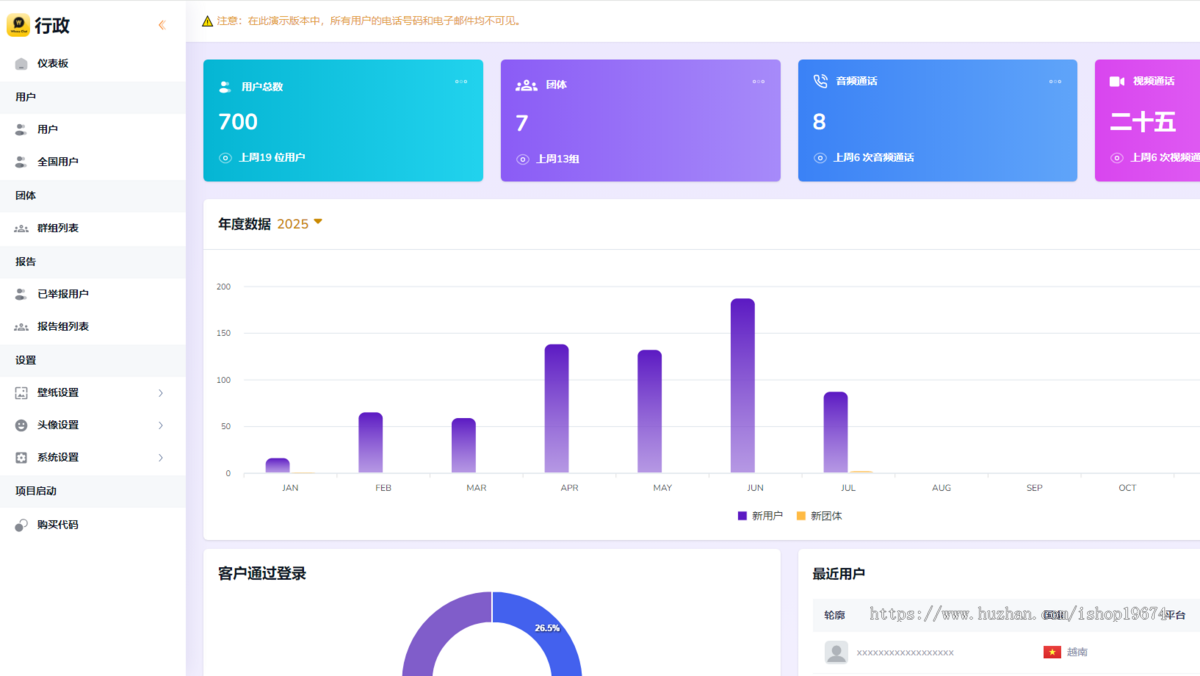Click the 700 total users value
Image resolution: width=1200 pixels, height=676 pixels.
[238, 122]
